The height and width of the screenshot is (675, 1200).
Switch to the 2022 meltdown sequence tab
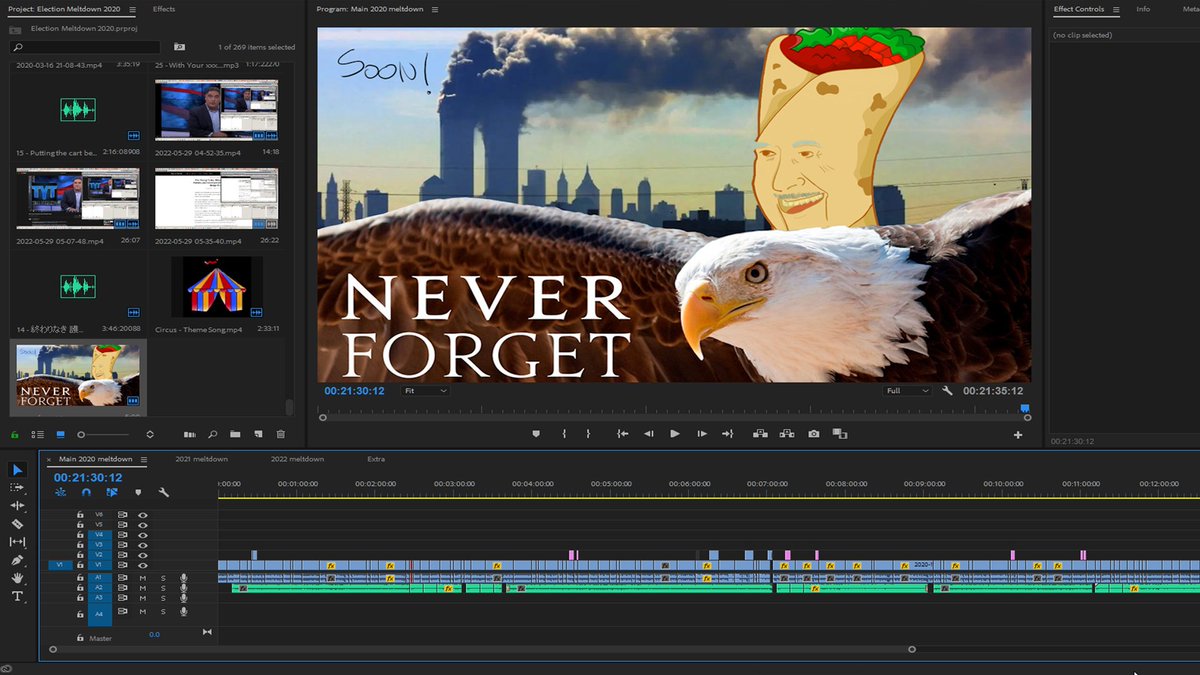click(297, 460)
